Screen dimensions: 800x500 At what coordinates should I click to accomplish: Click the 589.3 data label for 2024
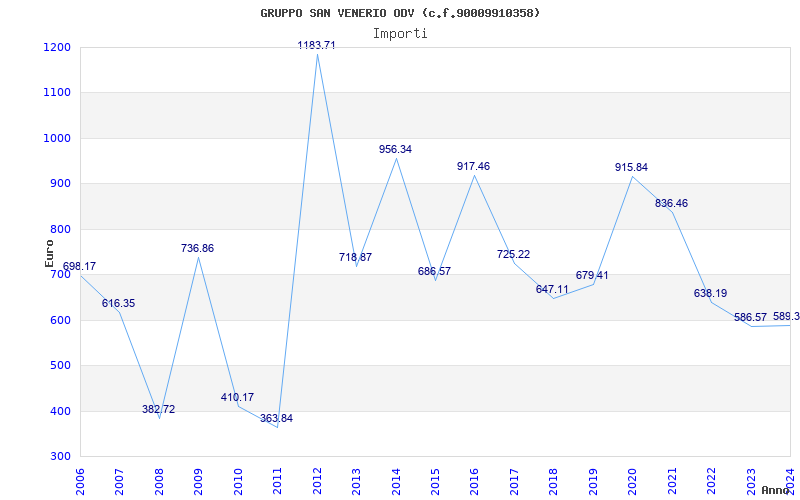pyautogui.click(x=786, y=316)
